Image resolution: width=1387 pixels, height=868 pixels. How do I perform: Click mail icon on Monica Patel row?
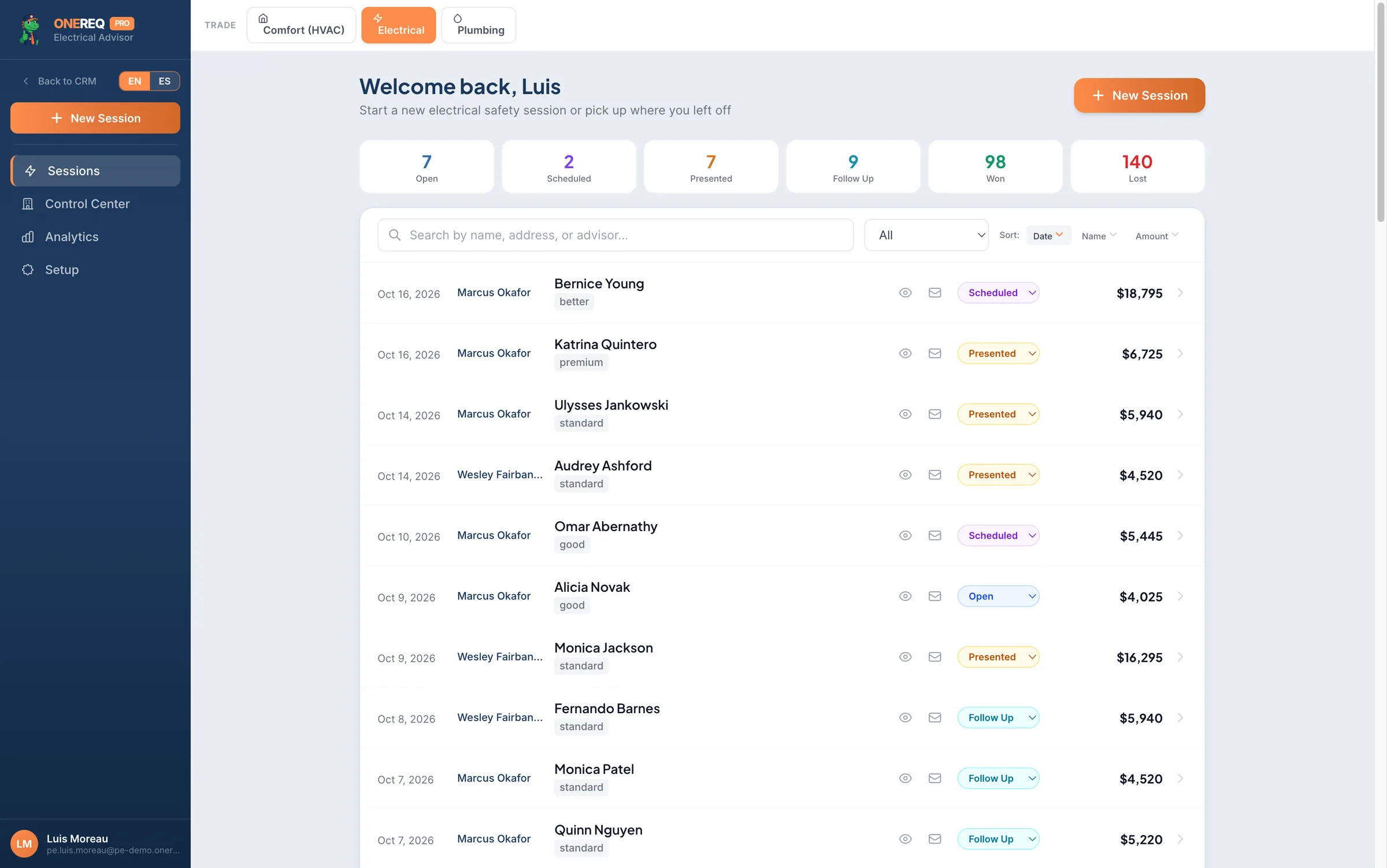click(934, 778)
